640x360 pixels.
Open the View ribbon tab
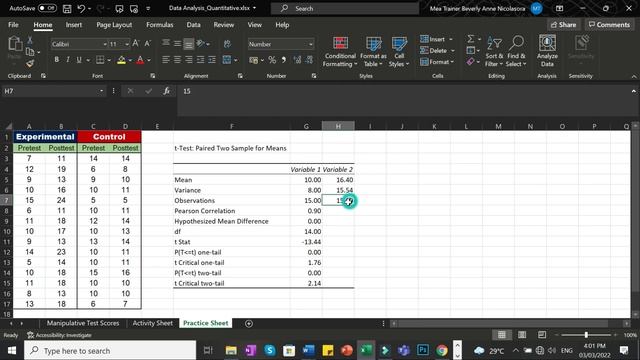255,25
